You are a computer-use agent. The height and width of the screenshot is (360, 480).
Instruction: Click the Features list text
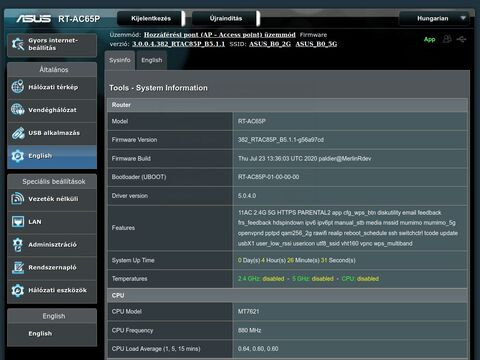click(348, 228)
